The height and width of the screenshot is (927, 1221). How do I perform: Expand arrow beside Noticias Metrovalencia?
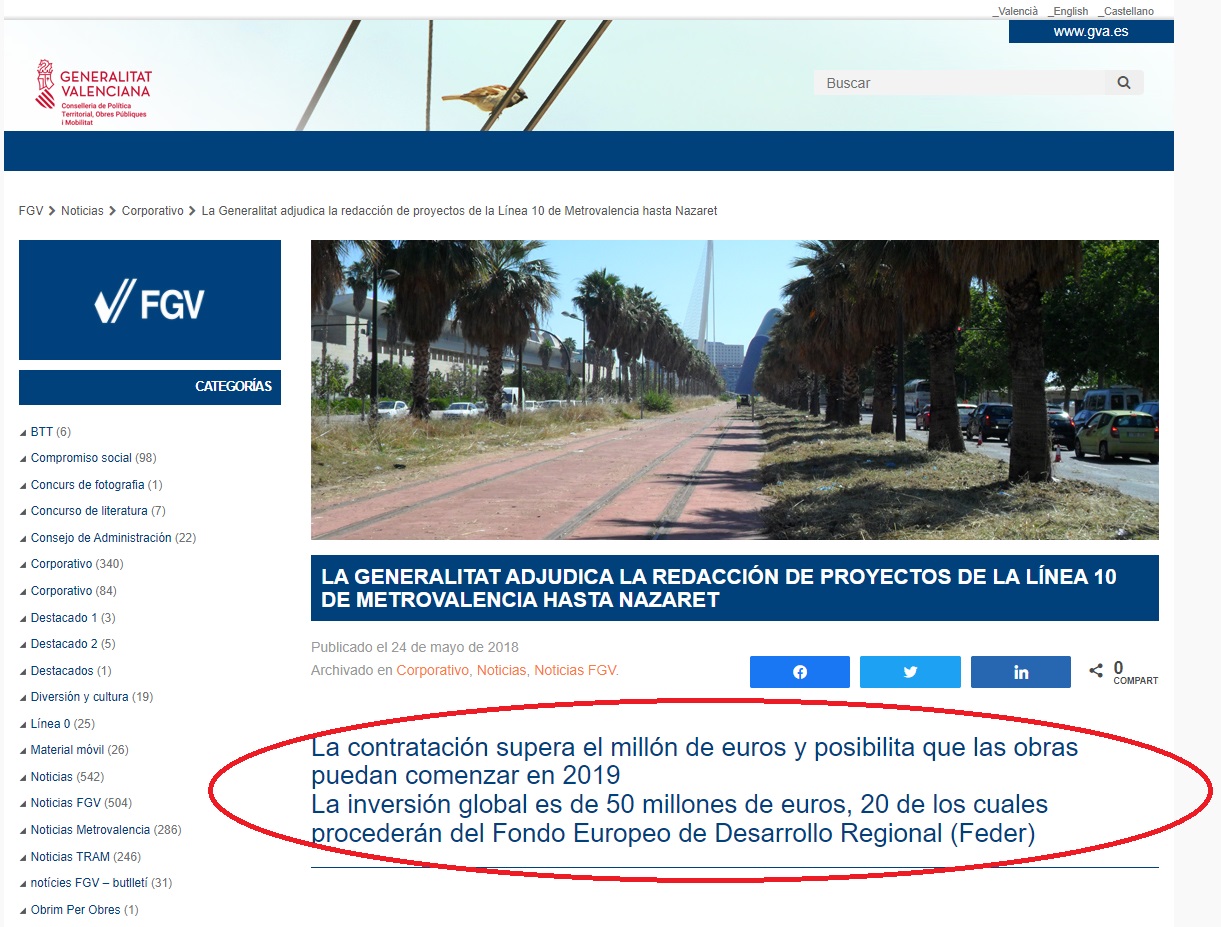pos(23,831)
